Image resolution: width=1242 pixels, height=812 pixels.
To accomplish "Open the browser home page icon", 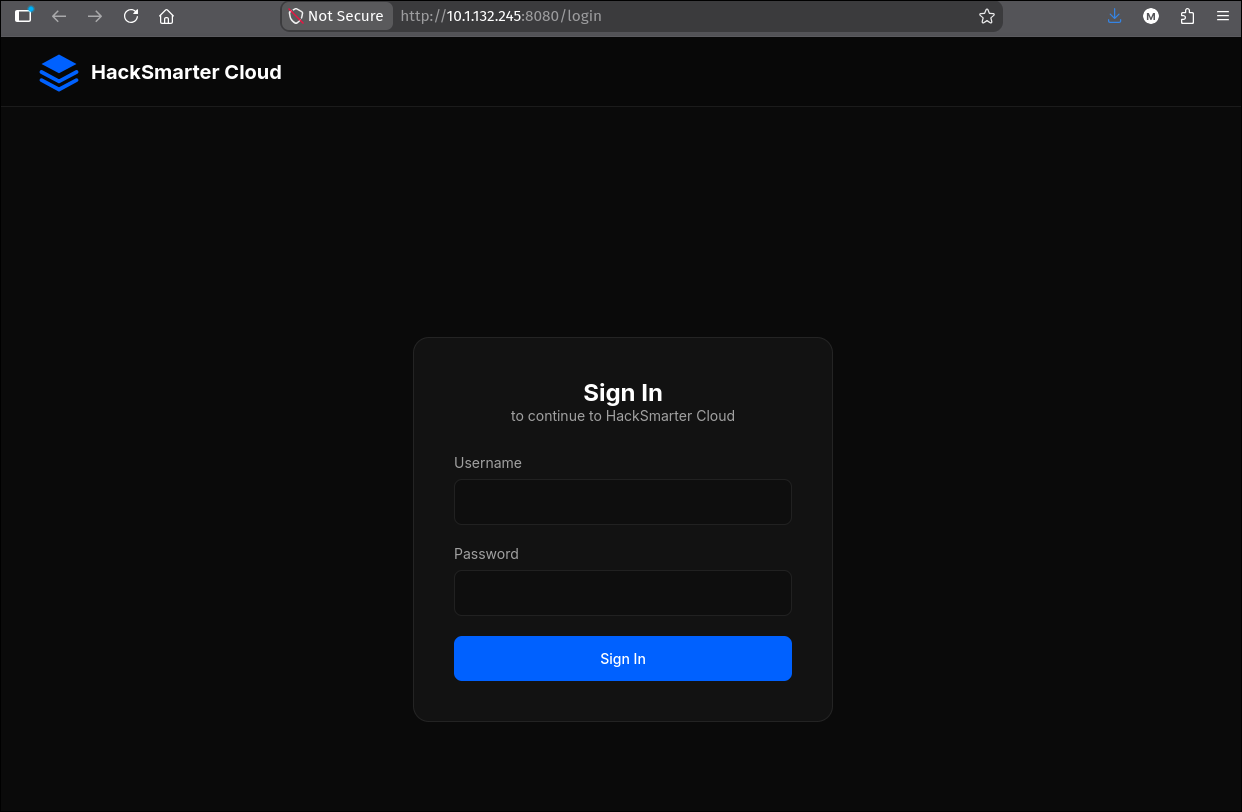I will [x=167, y=16].
